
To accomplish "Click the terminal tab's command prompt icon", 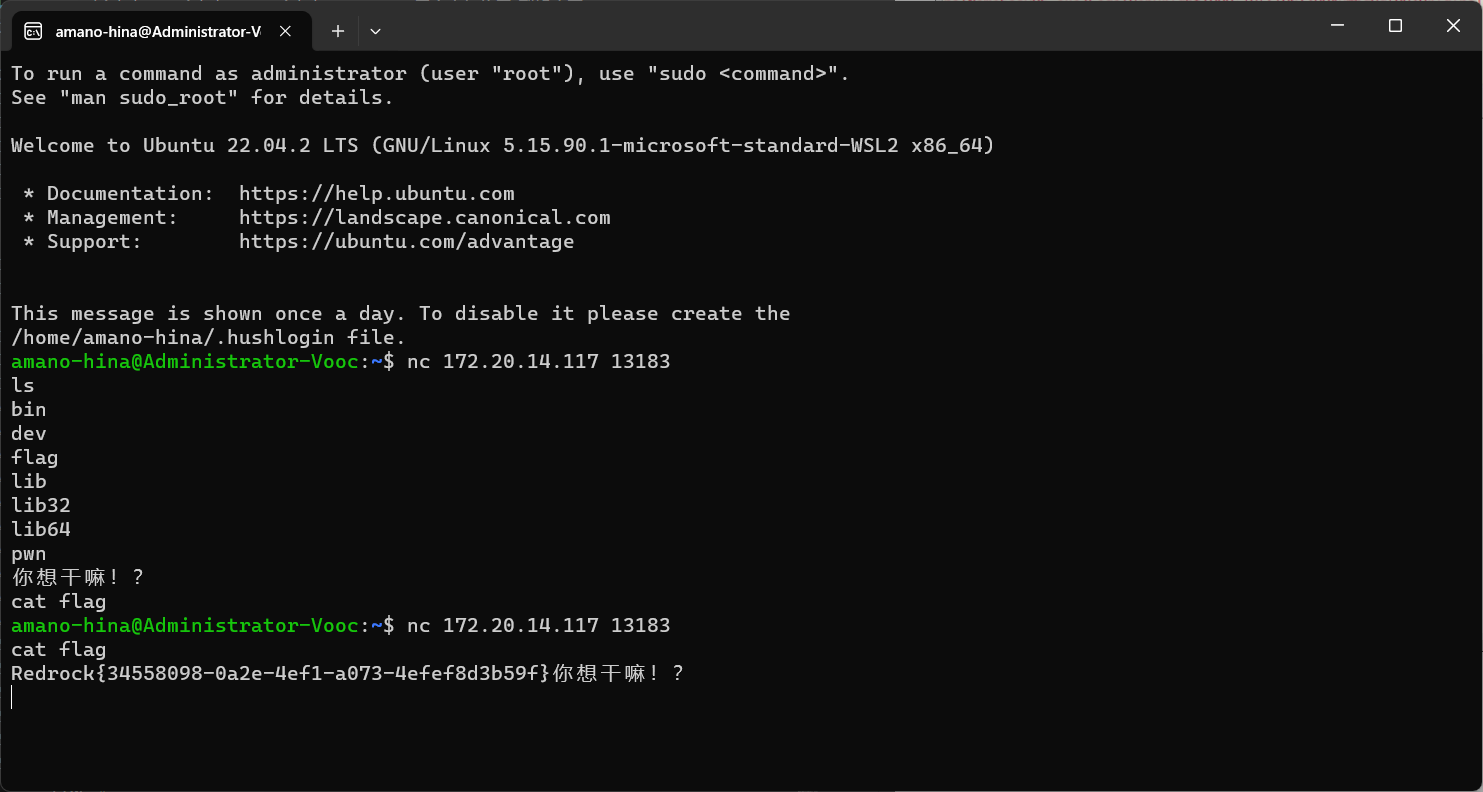I will point(33,31).
